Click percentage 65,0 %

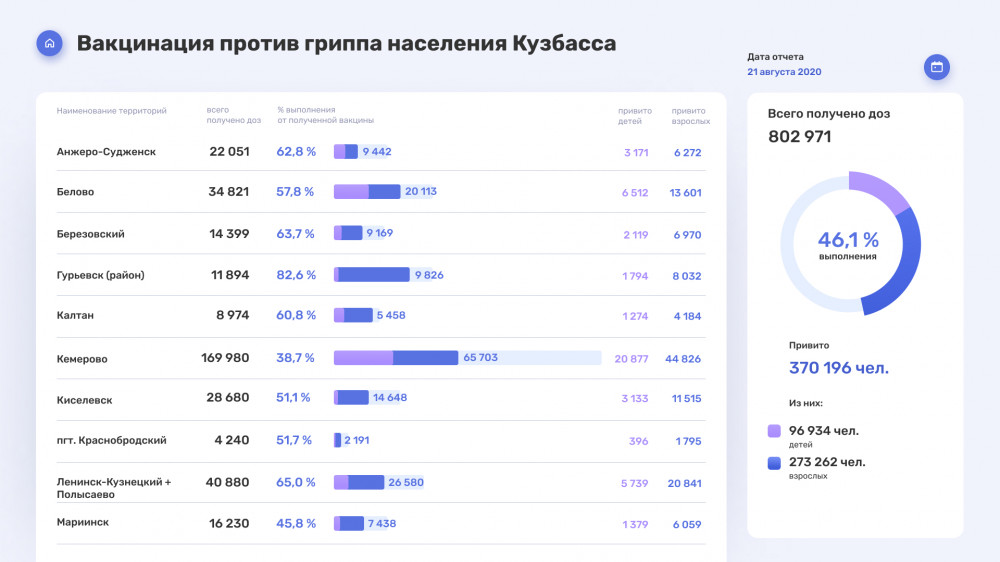pyautogui.click(x=295, y=482)
